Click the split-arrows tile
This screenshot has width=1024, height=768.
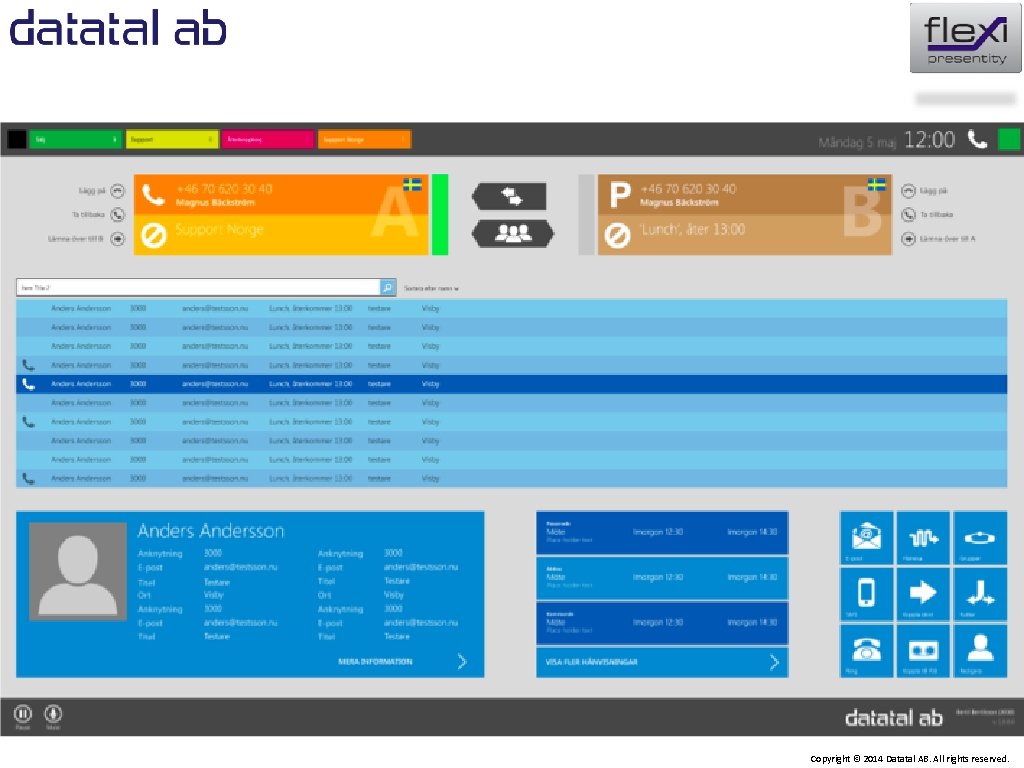pyautogui.click(x=980, y=594)
